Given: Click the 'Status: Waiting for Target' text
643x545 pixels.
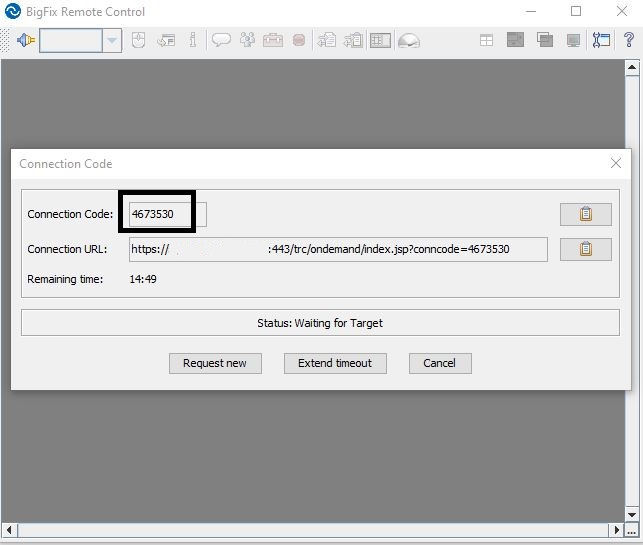Looking at the screenshot, I should tap(320, 323).
